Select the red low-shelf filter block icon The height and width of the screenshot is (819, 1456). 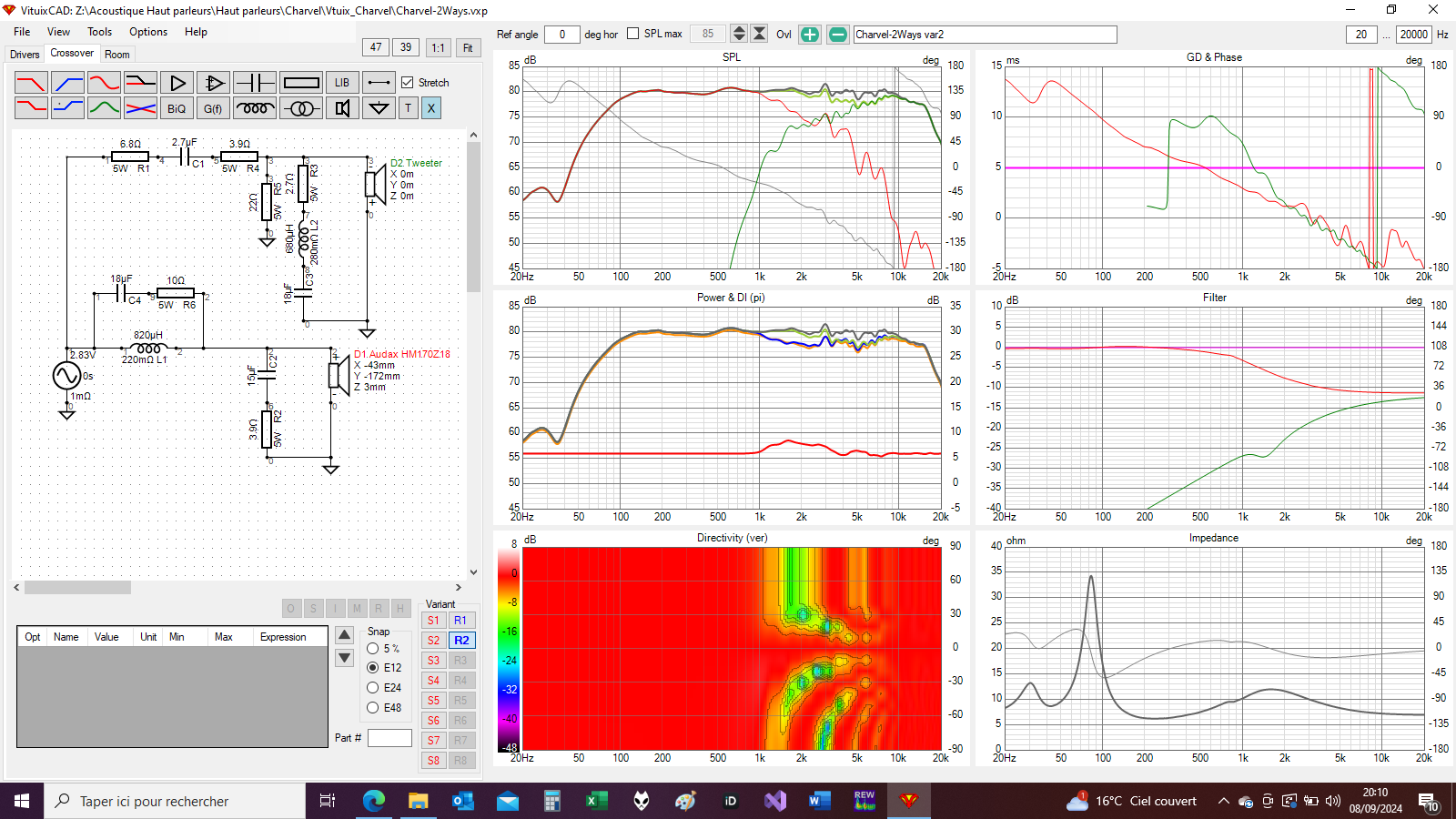click(31, 108)
